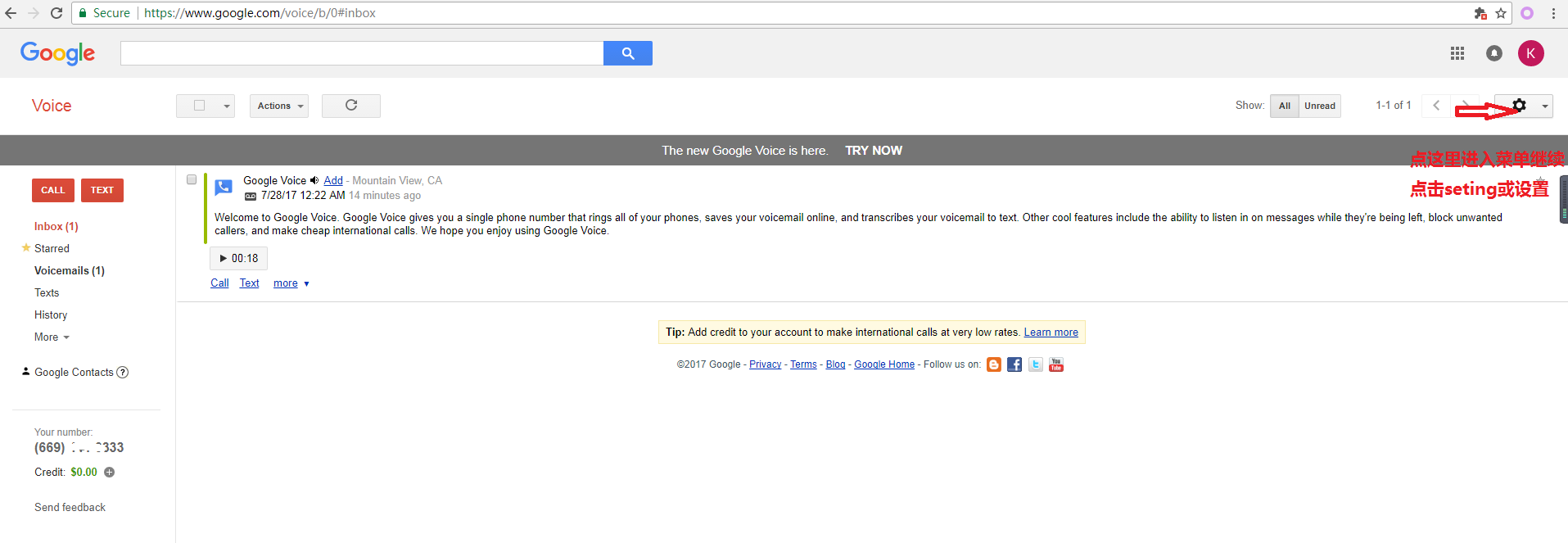Click the blue search magnifier button
The width and height of the screenshot is (1568, 543).
point(628,53)
